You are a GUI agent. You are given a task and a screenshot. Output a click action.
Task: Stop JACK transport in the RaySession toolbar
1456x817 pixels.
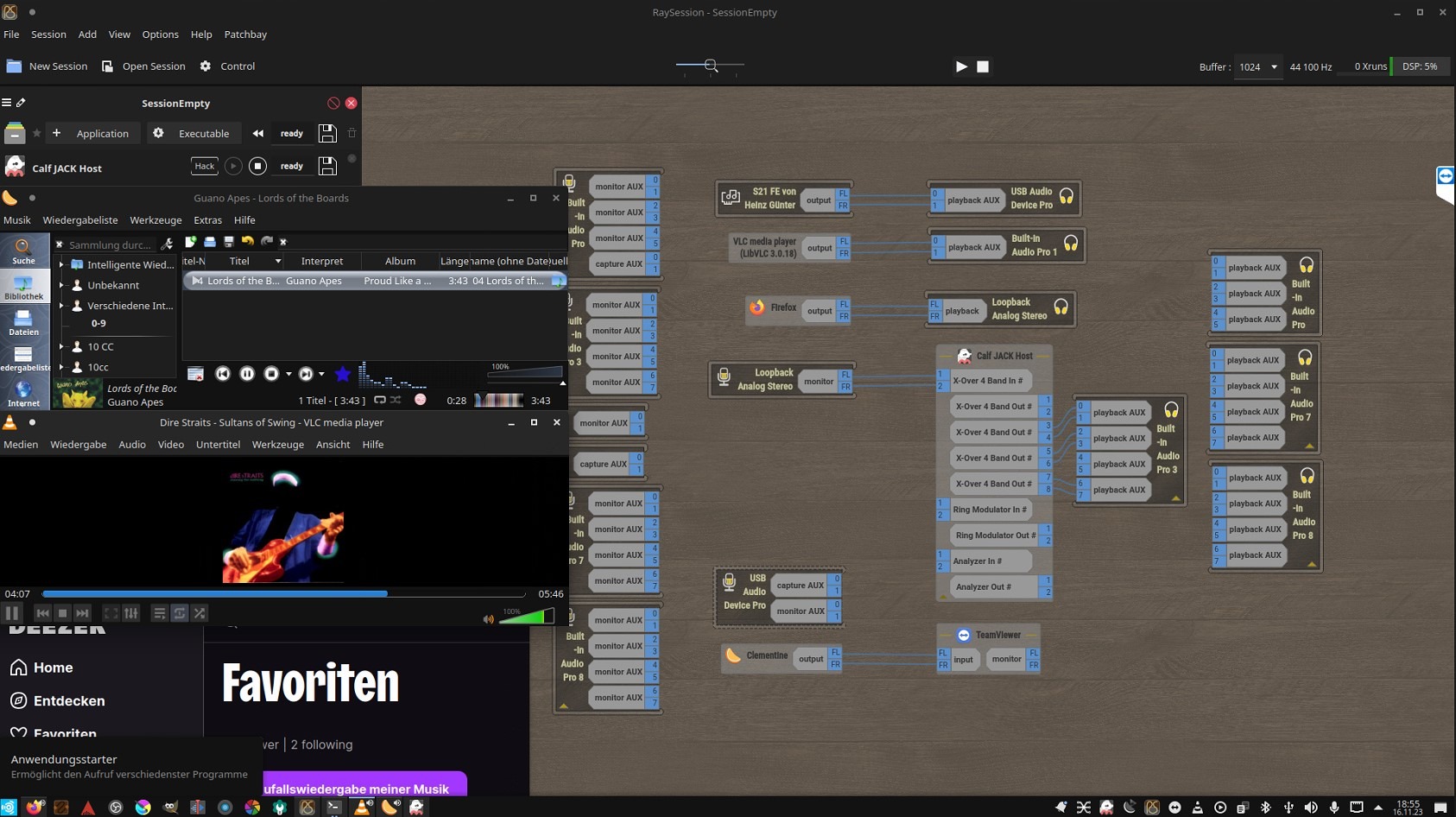pos(983,66)
